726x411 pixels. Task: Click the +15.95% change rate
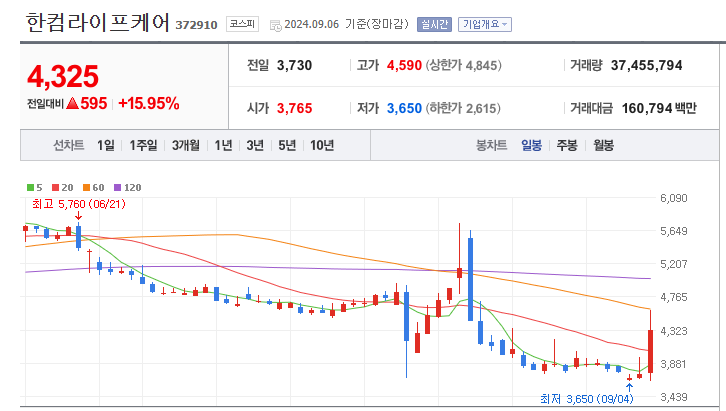coord(149,103)
